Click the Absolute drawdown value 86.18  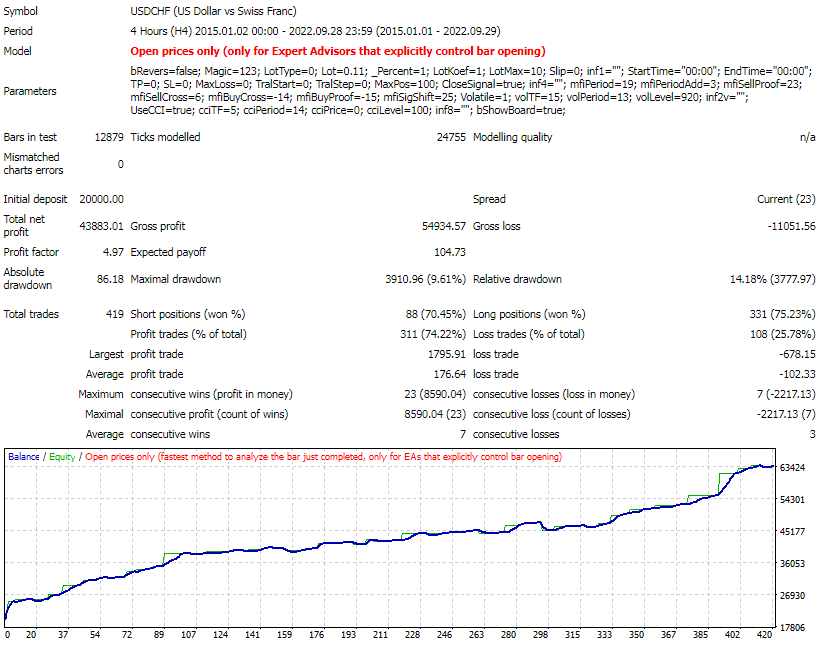(x=110, y=279)
